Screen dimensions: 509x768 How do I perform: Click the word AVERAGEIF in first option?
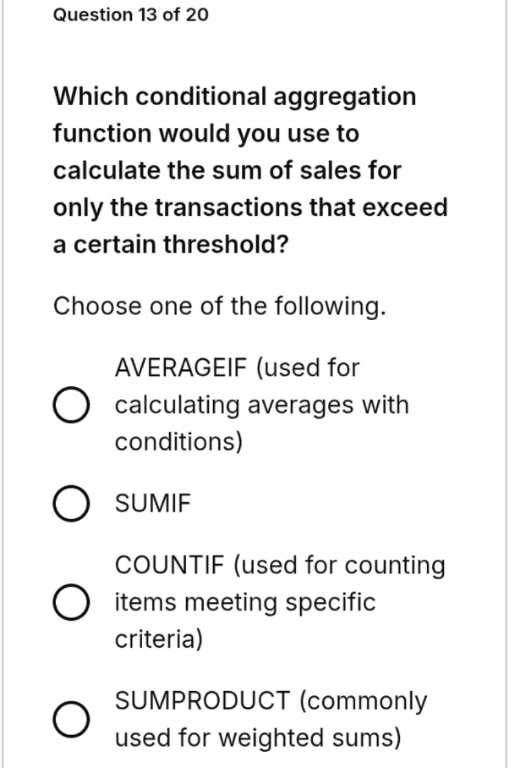(181, 367)
